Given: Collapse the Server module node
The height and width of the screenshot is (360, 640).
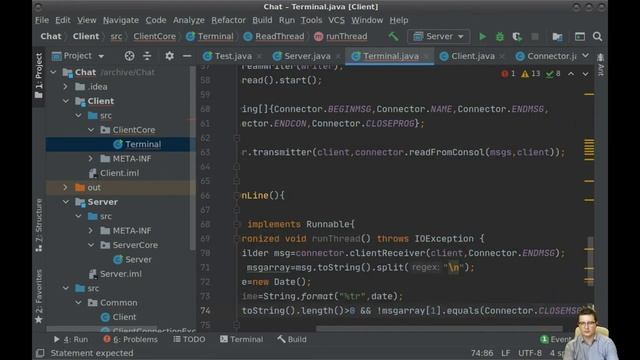Looking at the screenshot, I should (66, 202).
